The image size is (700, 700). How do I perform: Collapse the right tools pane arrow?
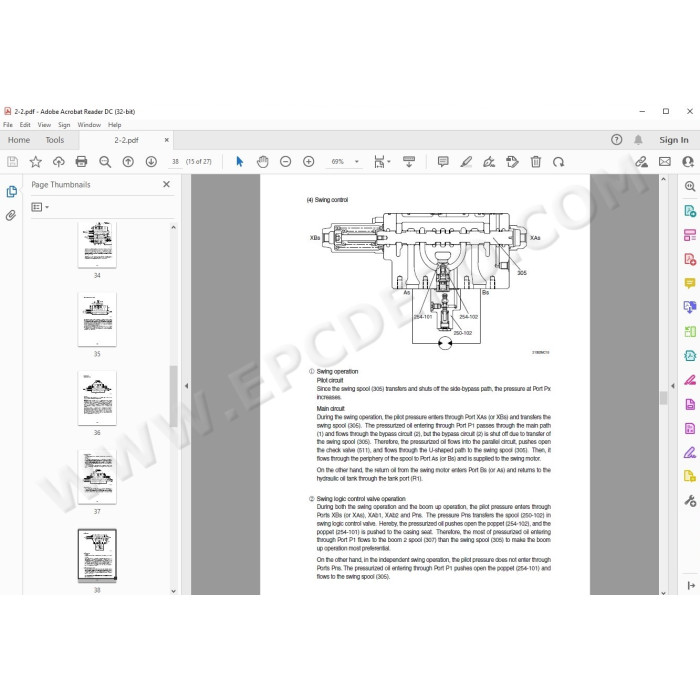coord(673,386)
